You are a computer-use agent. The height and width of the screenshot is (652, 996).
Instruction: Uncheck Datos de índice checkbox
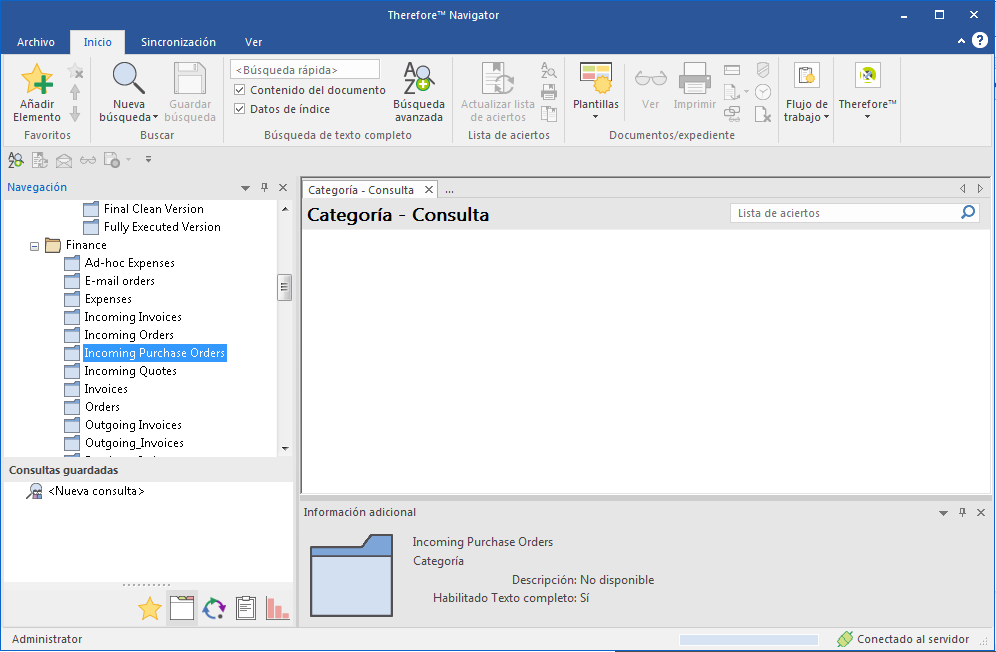(x=239, y=109)
